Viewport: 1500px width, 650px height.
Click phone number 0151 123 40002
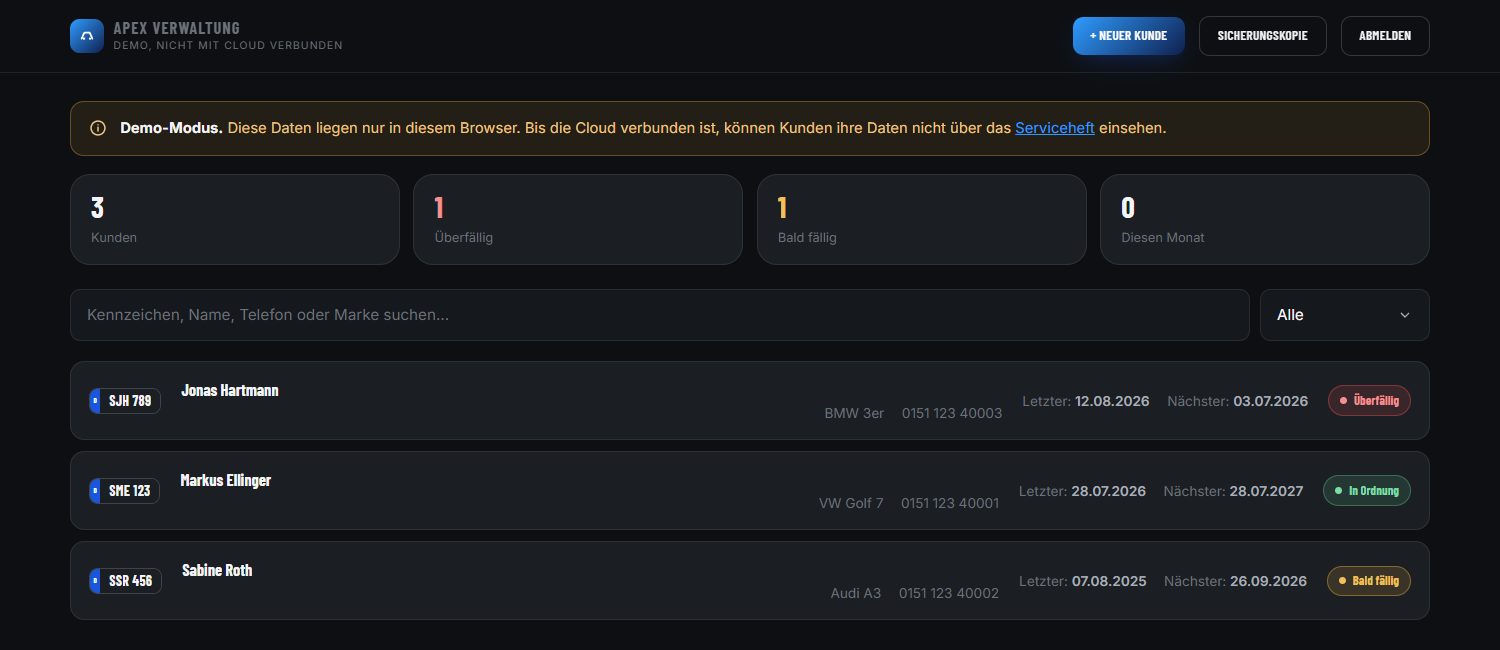949,593
